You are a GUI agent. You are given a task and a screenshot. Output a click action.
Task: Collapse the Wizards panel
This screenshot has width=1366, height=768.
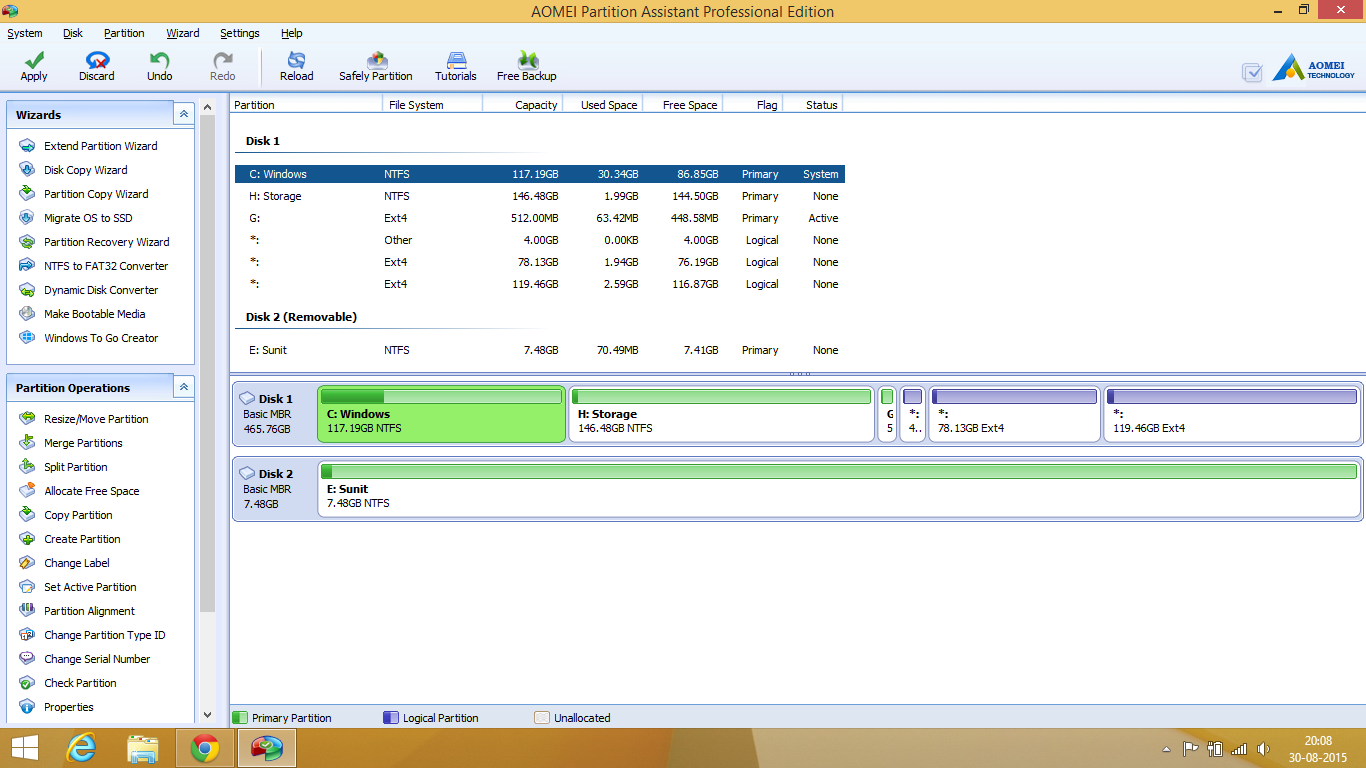(183, 115)
